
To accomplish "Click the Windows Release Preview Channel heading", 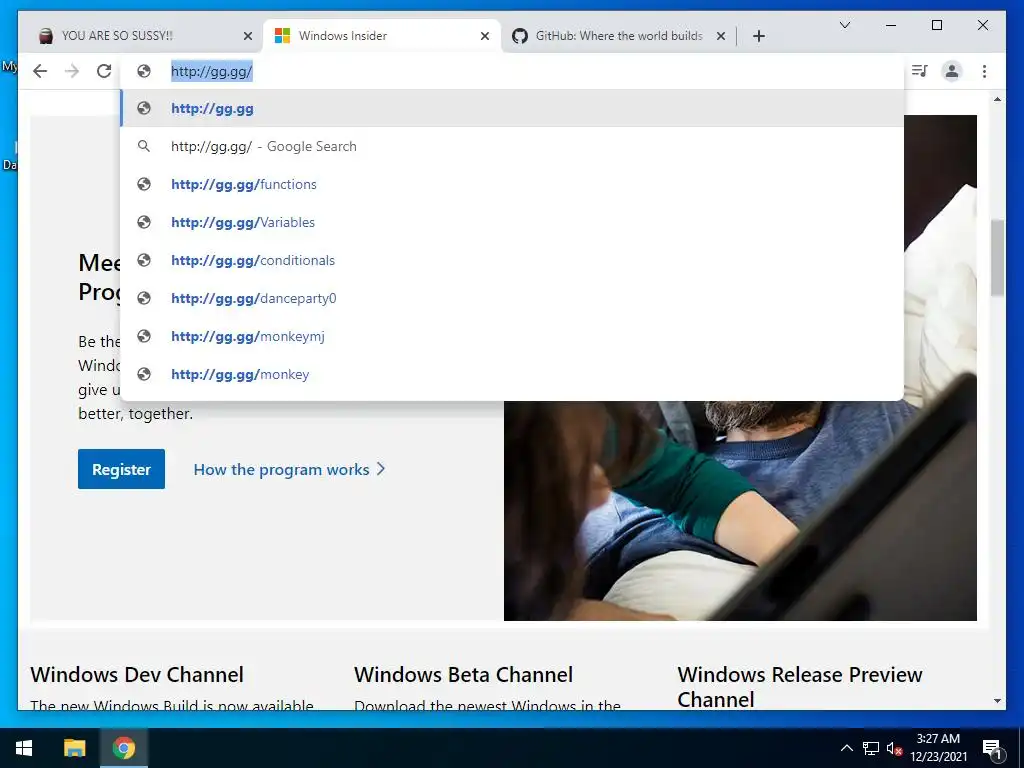I will (800, 686).
